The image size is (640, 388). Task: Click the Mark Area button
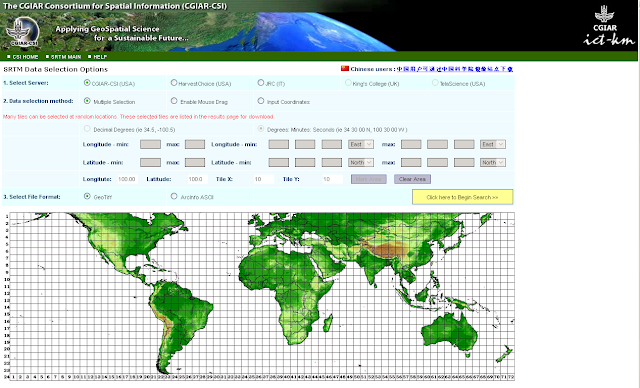click(369, 179)
